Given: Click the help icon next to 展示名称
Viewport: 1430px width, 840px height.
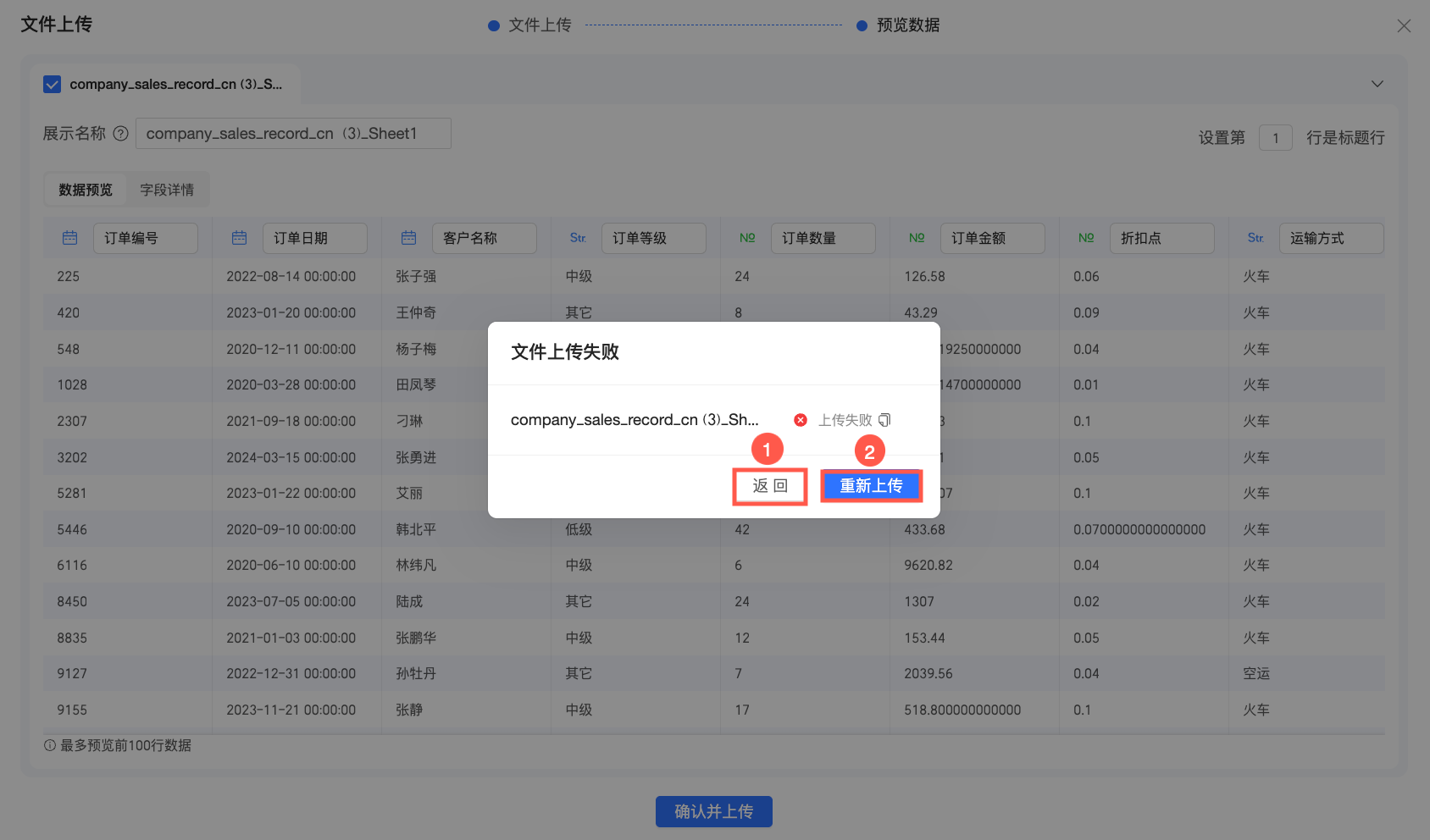Looking at the screenshot, I should [120, 134].
